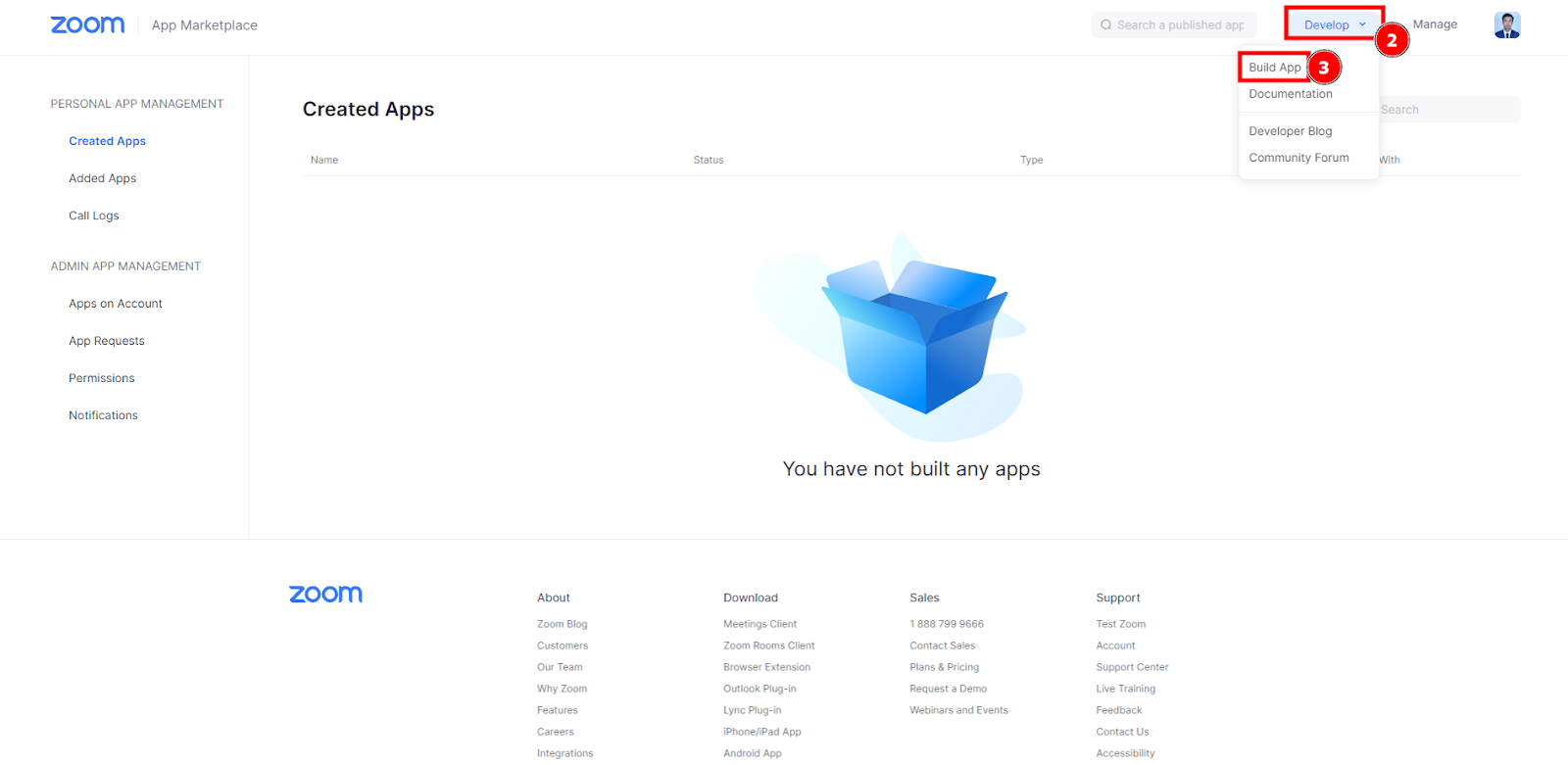Screen dimensions: 1568x765
Task: Open Android App download link
Action: point(752,753)
